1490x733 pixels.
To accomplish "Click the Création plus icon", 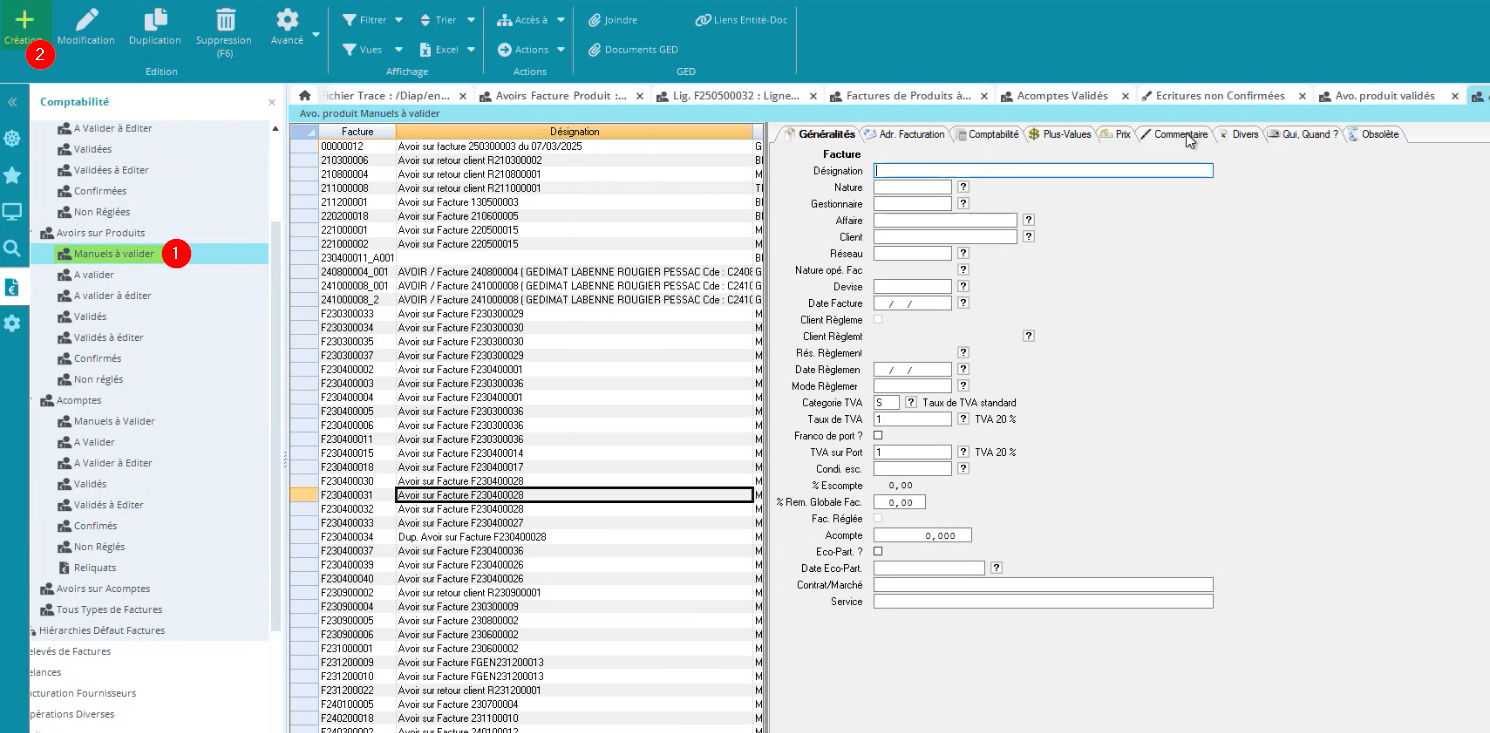I will 24,19.
